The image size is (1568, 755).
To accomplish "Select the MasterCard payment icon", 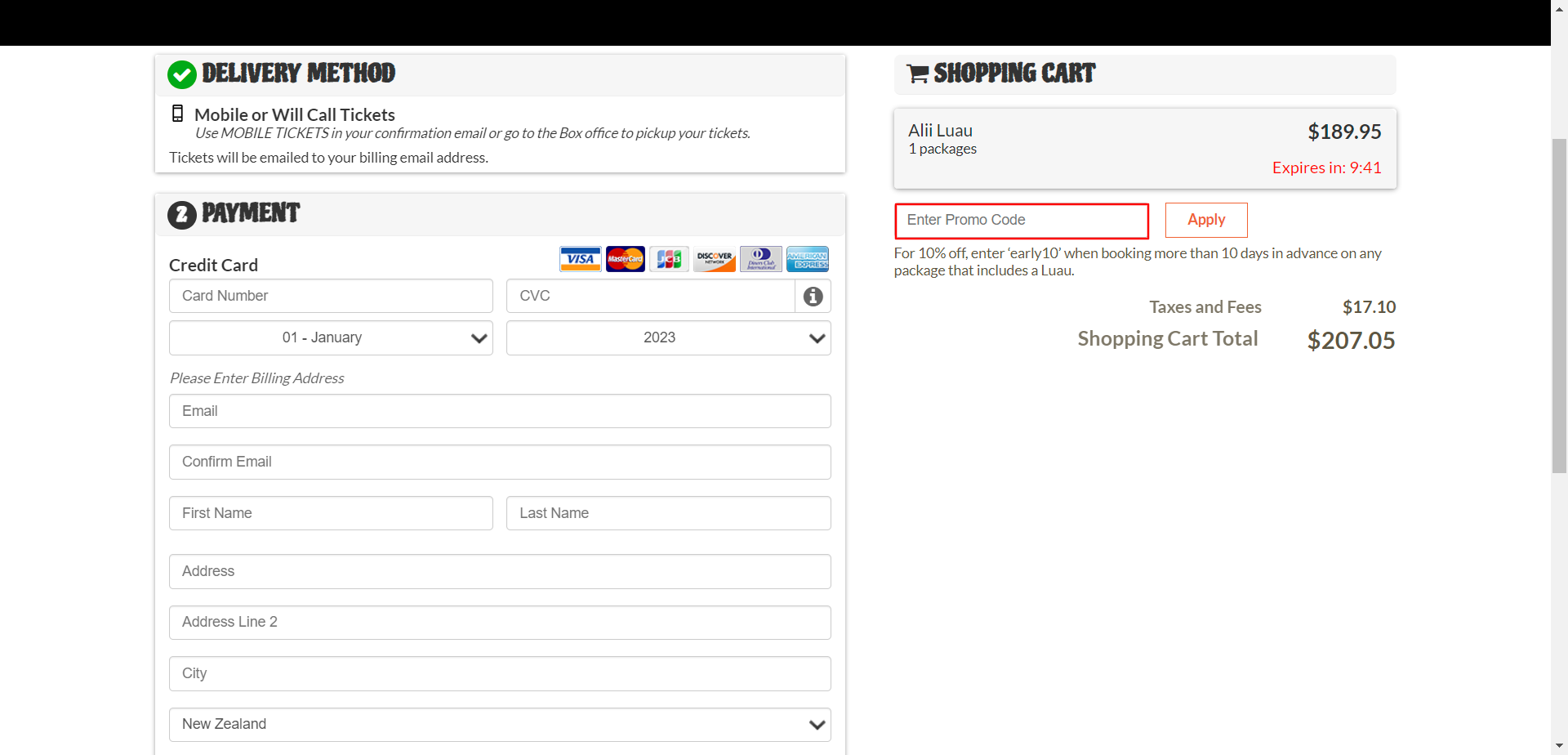I will coord(625,259).
